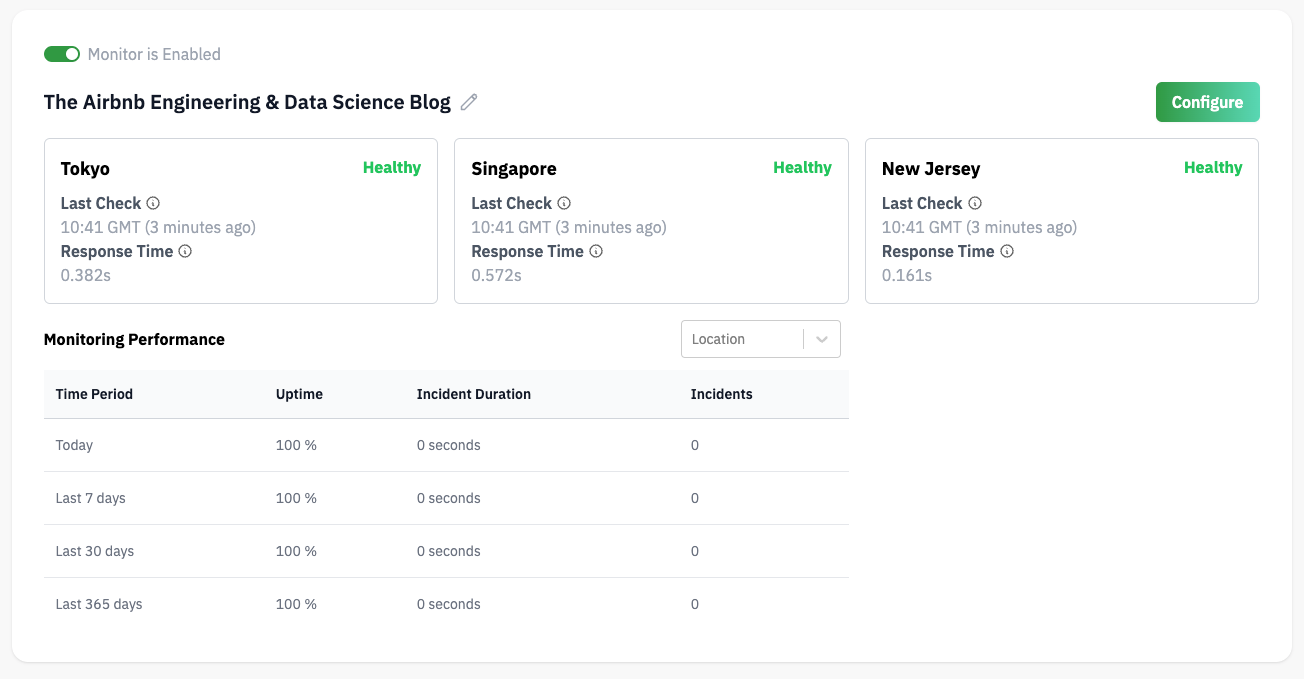Click the monitor title Airbnb Engineering Blog
The width and height of the screenshot is (1304, 679).
(247, 102)
